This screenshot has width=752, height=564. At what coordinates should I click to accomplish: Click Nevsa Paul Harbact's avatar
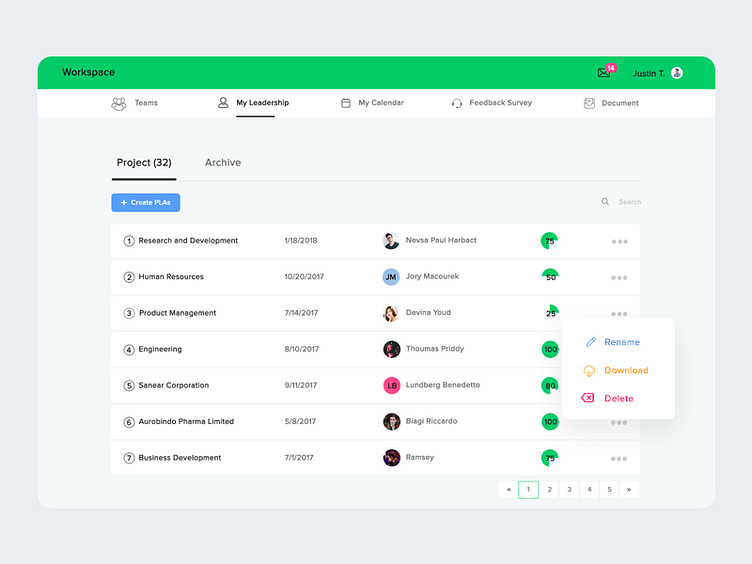tap(391, 241)
